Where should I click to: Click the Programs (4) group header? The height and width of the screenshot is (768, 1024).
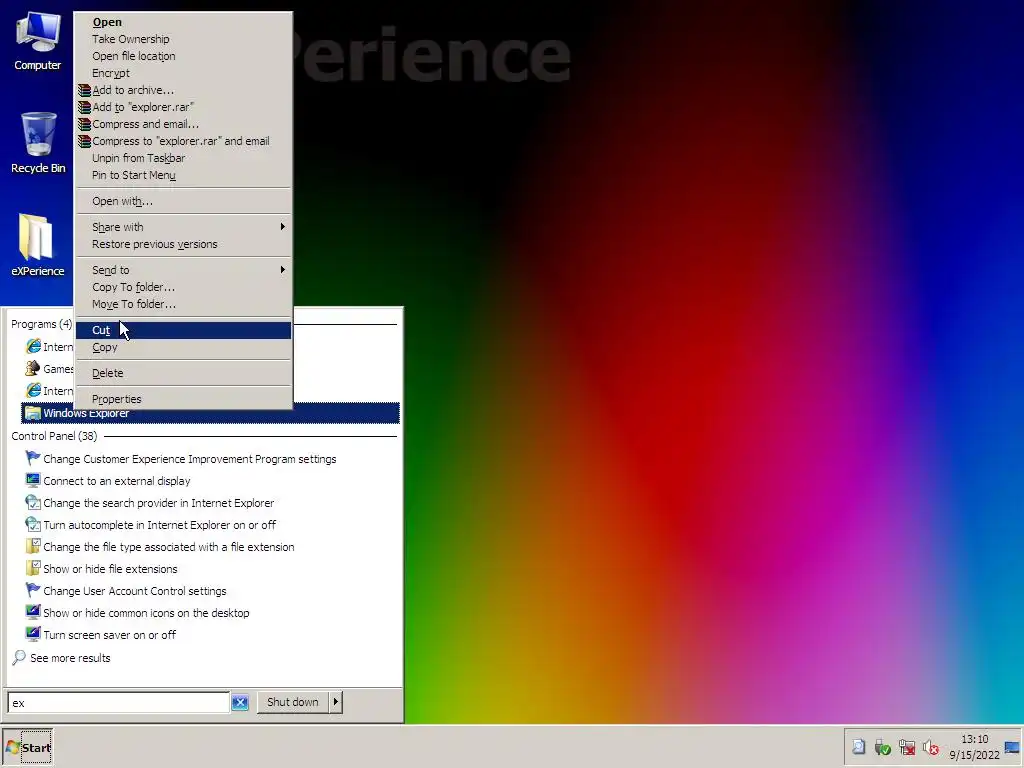coord(41,324)
